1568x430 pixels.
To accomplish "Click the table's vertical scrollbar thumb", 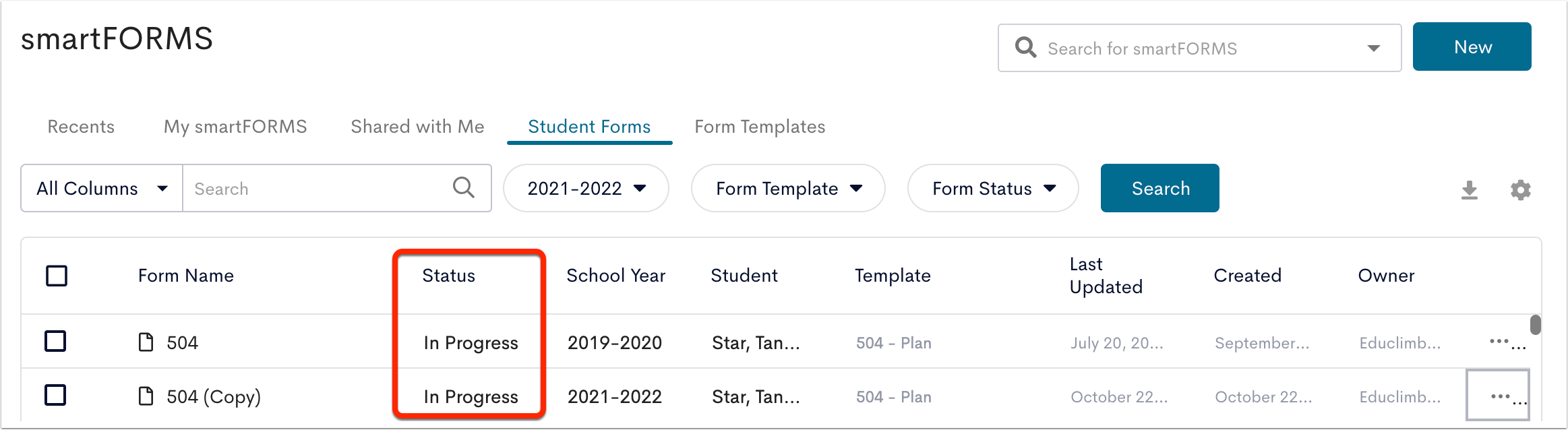I will point(1536,325).
